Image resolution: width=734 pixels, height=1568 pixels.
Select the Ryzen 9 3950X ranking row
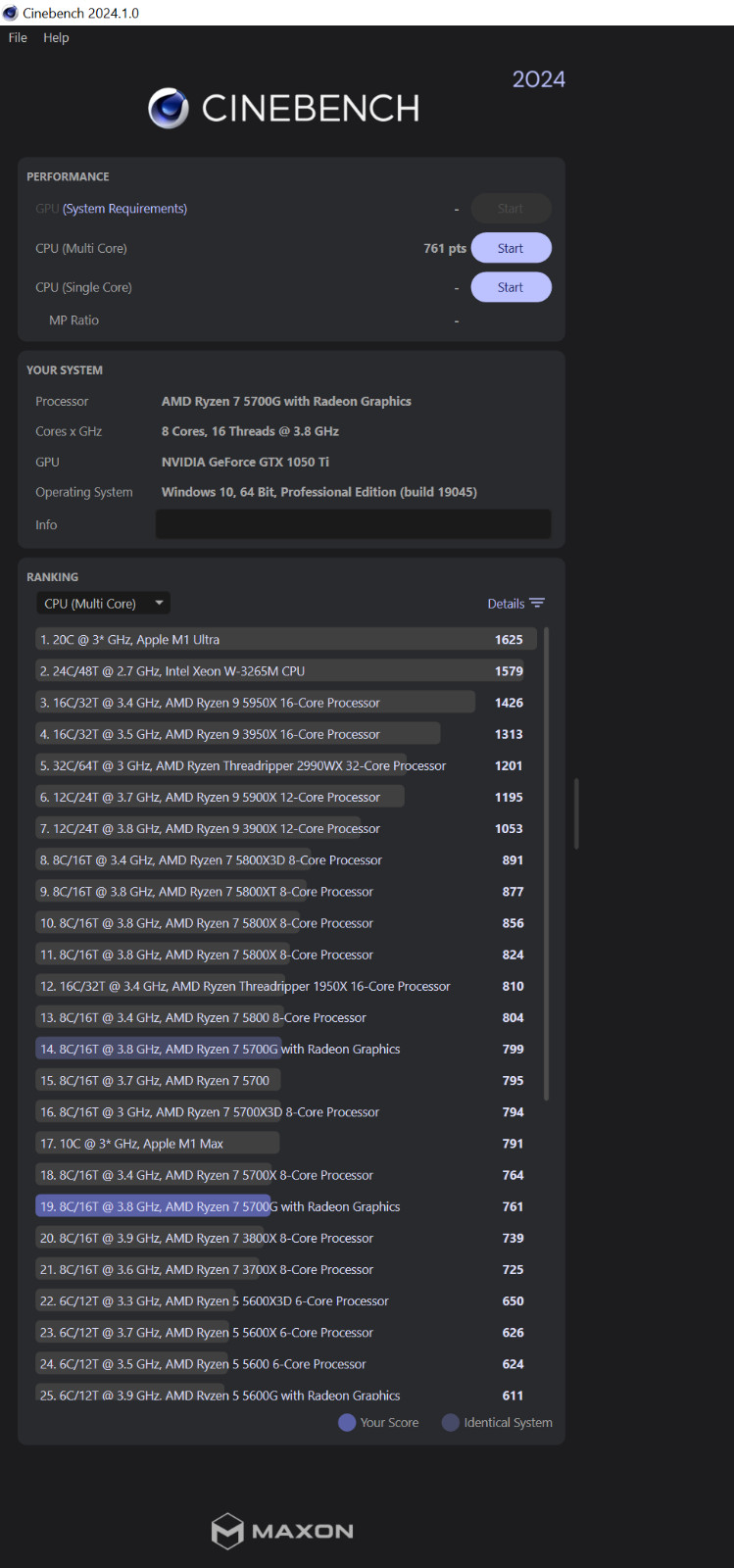click(286, 734)
